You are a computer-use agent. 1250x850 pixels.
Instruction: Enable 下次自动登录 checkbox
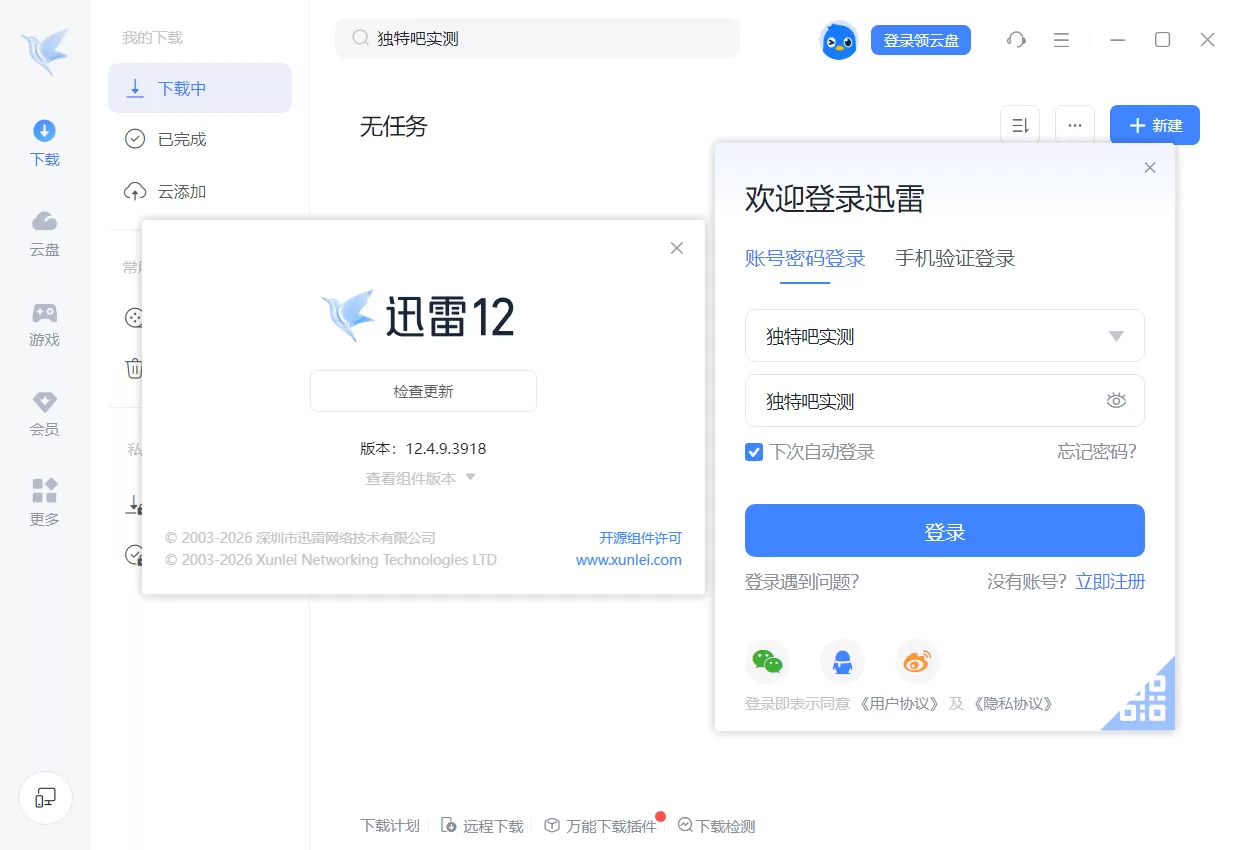click(x=753, y=452)
